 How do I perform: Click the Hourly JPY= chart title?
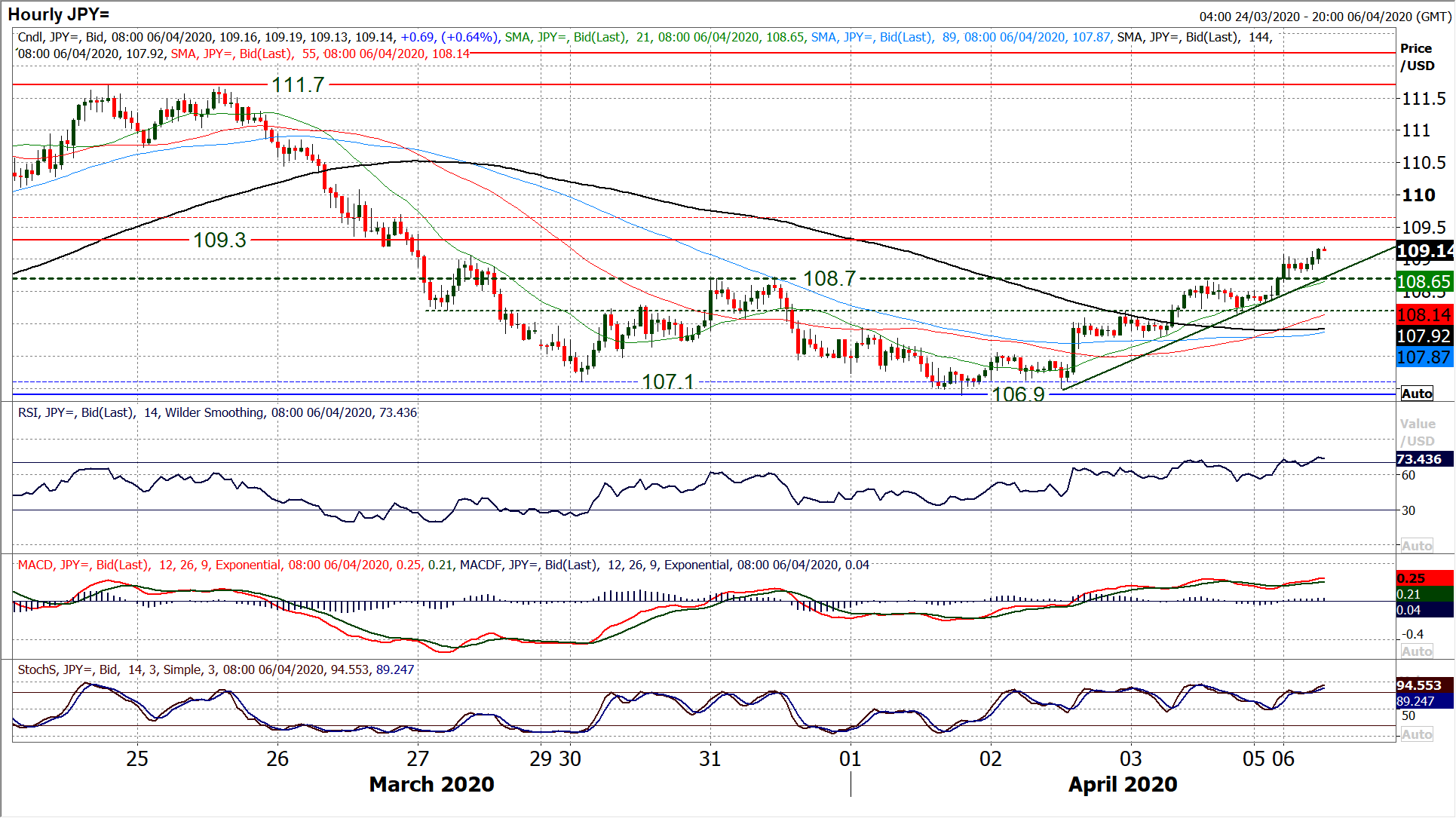(x=58, y=14)
